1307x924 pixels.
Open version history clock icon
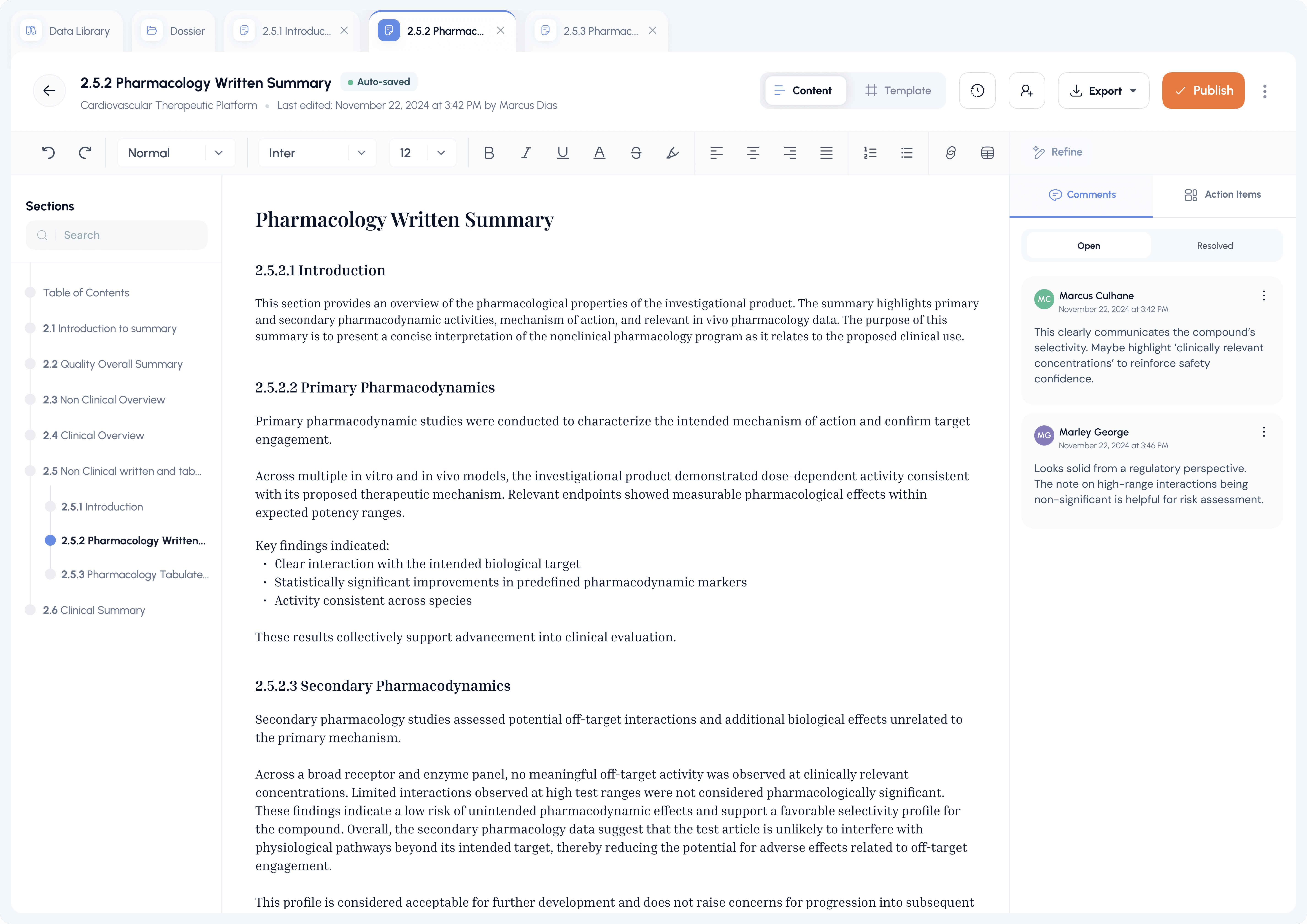977,91
